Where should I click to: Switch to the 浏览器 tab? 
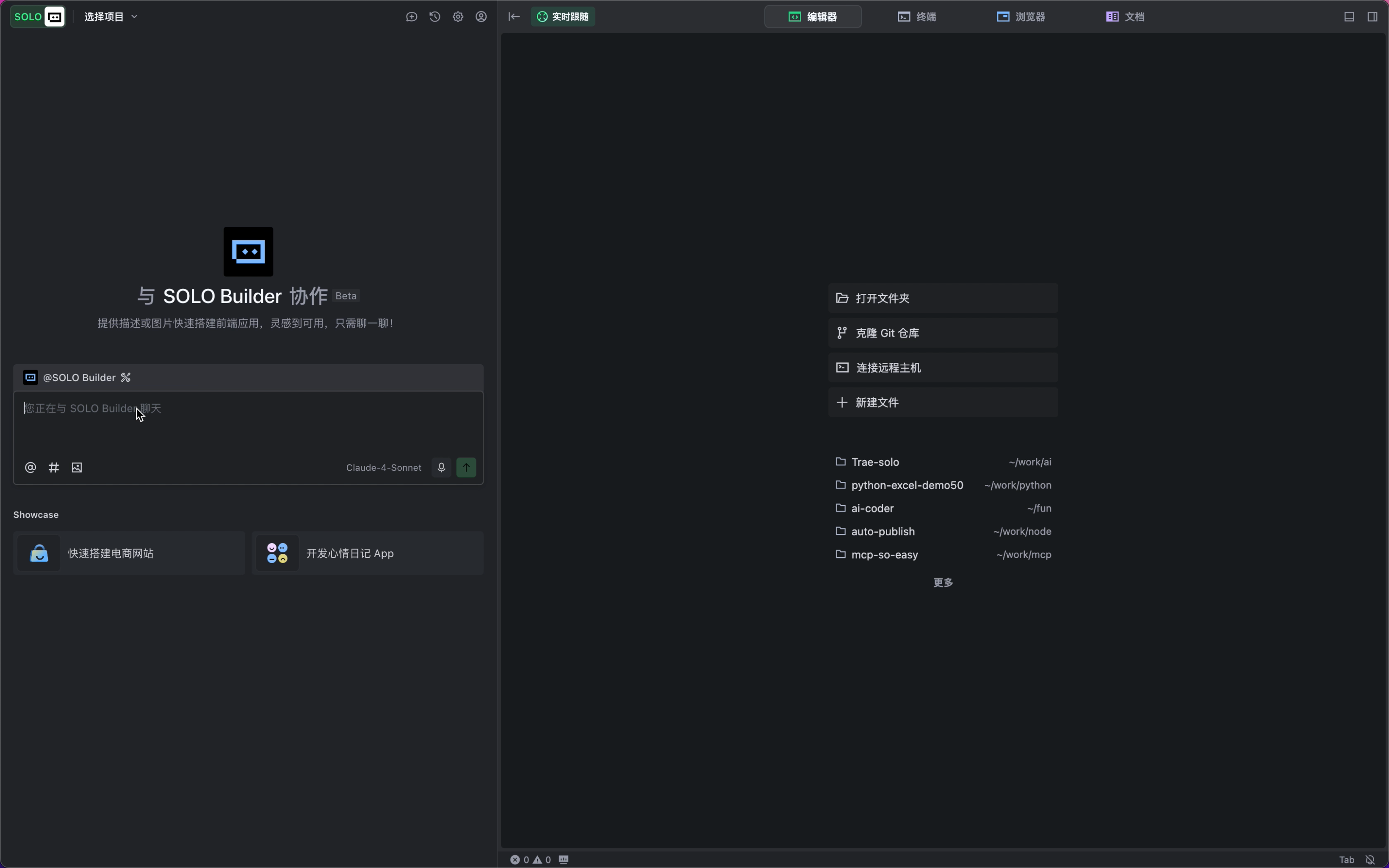[1021, 17]
